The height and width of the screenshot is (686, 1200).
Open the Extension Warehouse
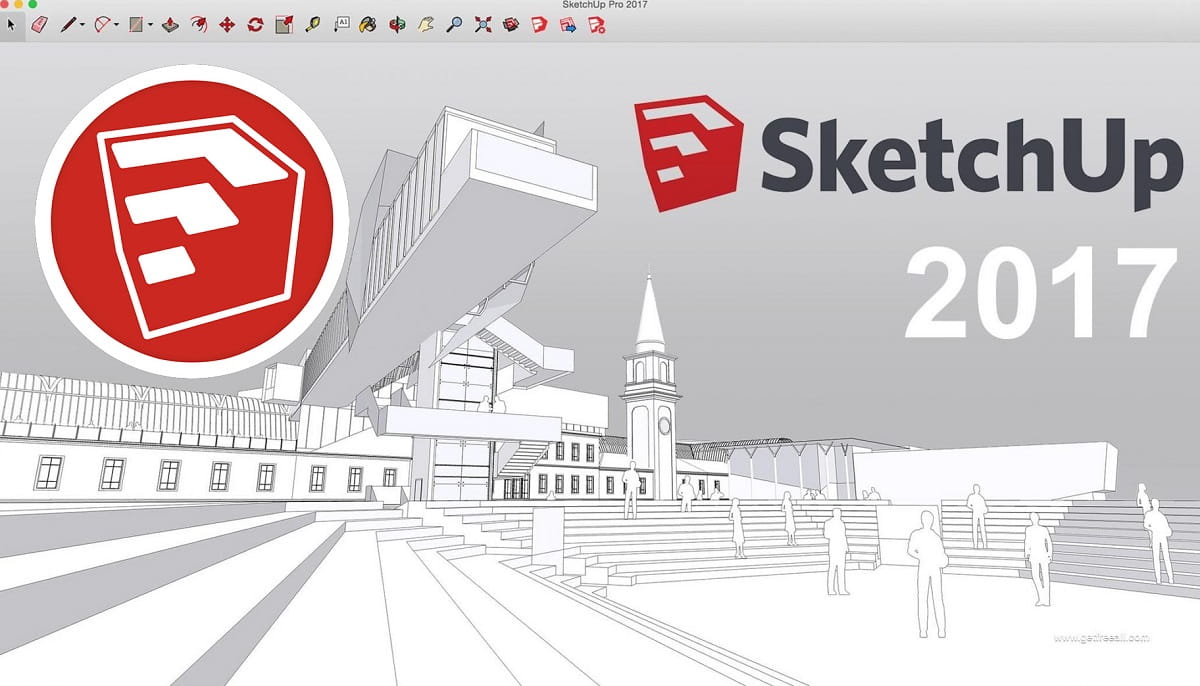click(540, 23)
